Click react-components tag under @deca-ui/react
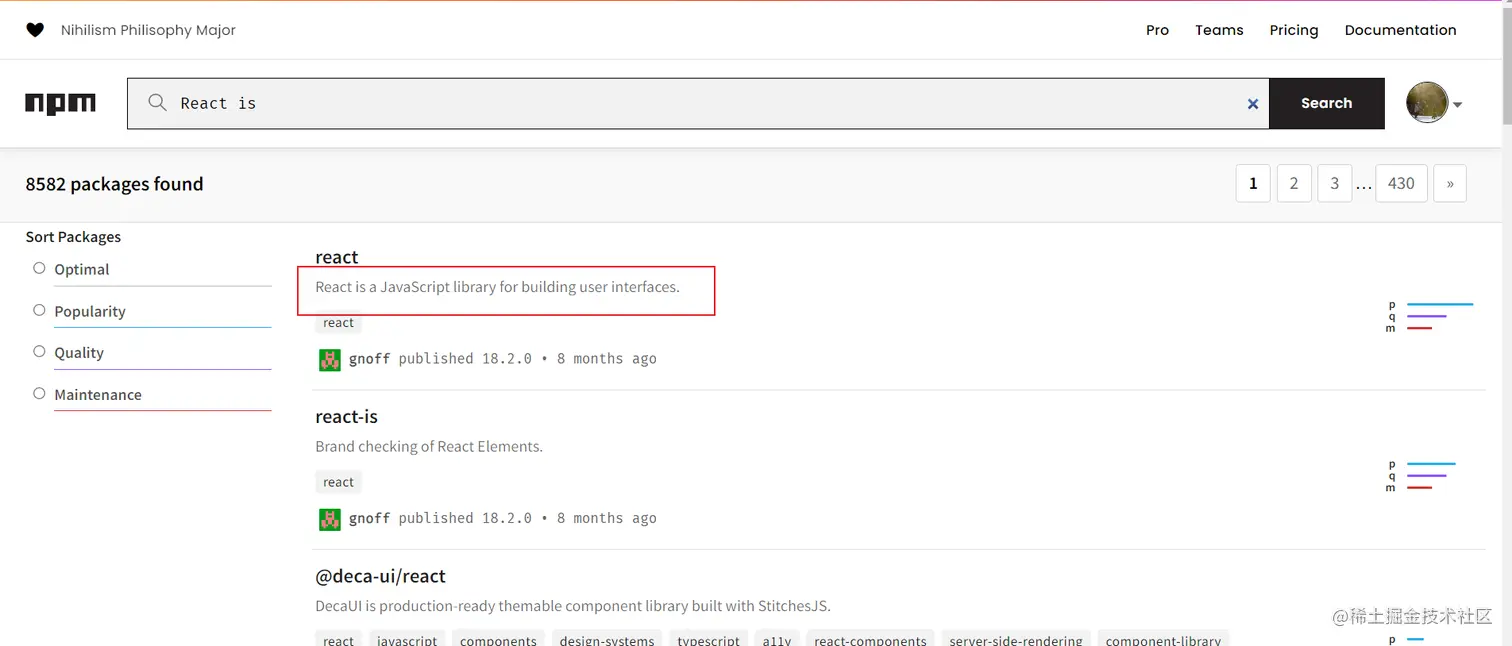The width and height of the screenshot is (1512, 646). coord(870,640)
